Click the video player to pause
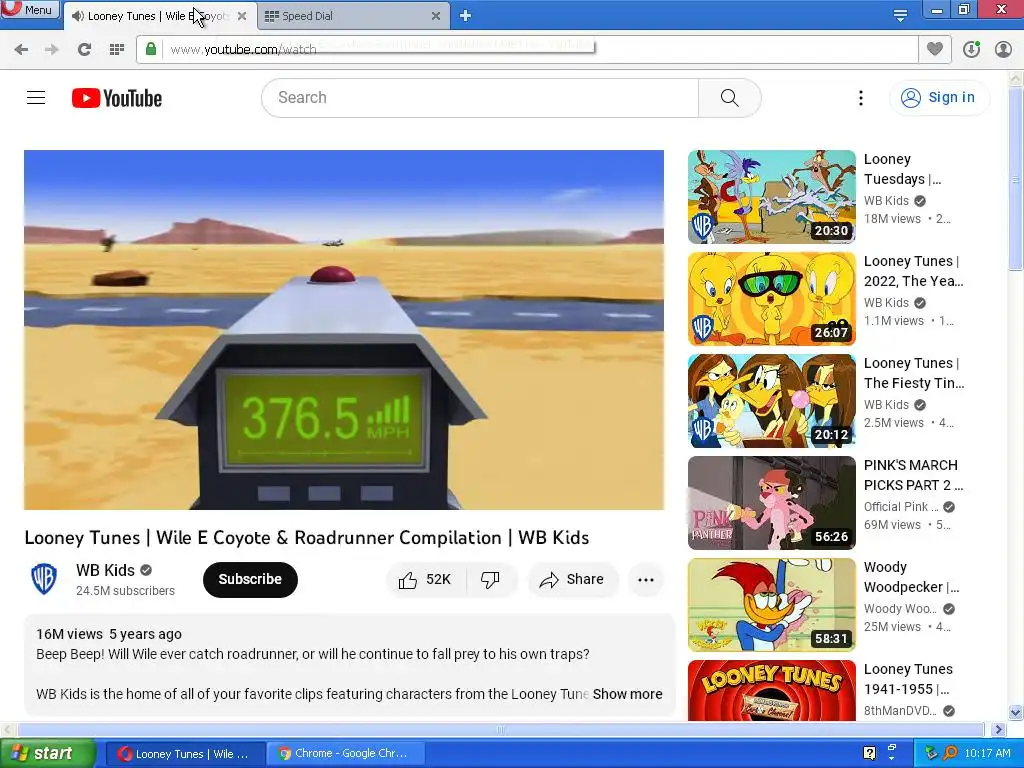1024x768 pixels. [344, 330]
